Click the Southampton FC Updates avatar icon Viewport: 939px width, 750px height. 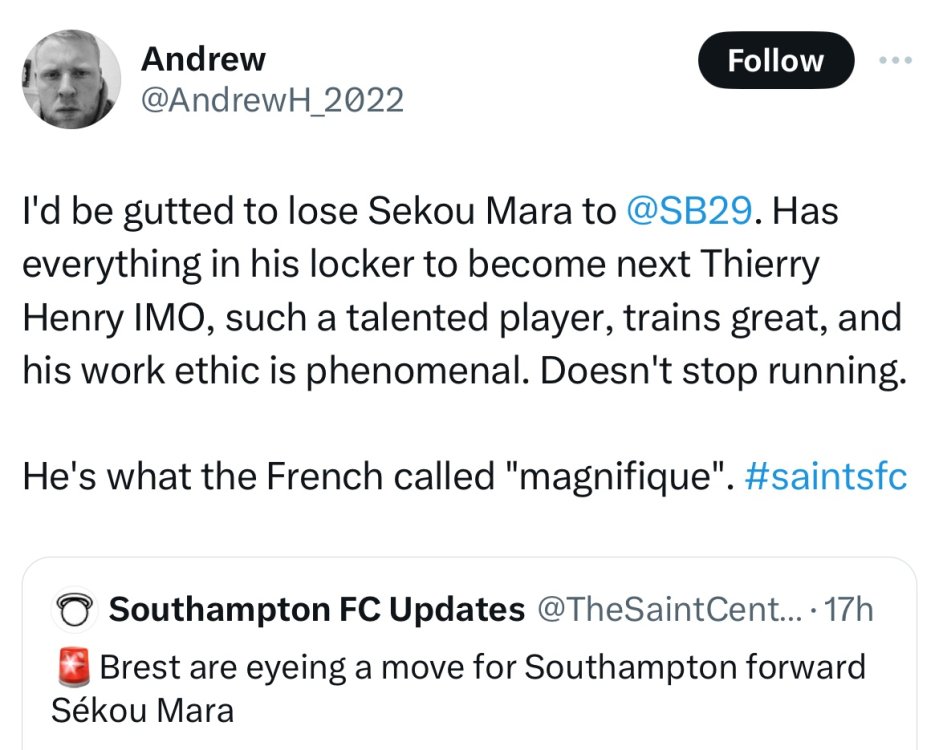(x=71, y=608)
